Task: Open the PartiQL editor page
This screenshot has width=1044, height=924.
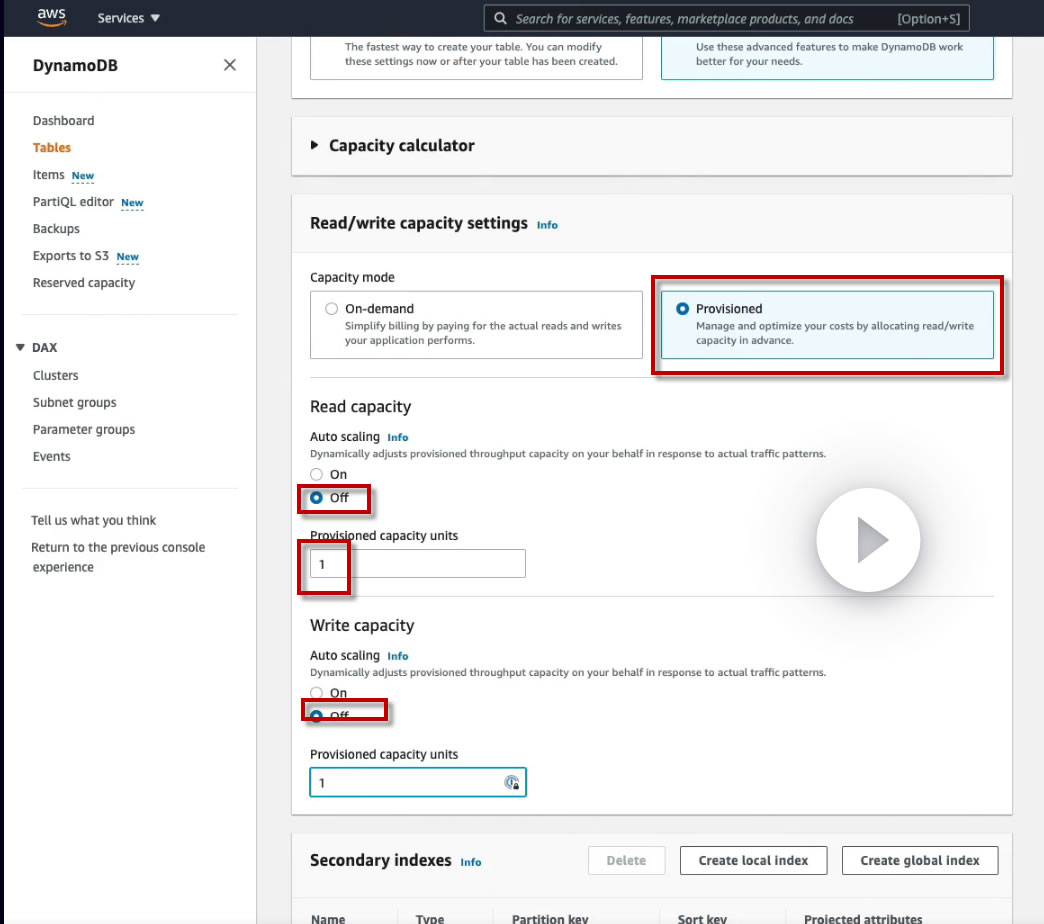Action: pyautogui.click(x=73, y=202)
